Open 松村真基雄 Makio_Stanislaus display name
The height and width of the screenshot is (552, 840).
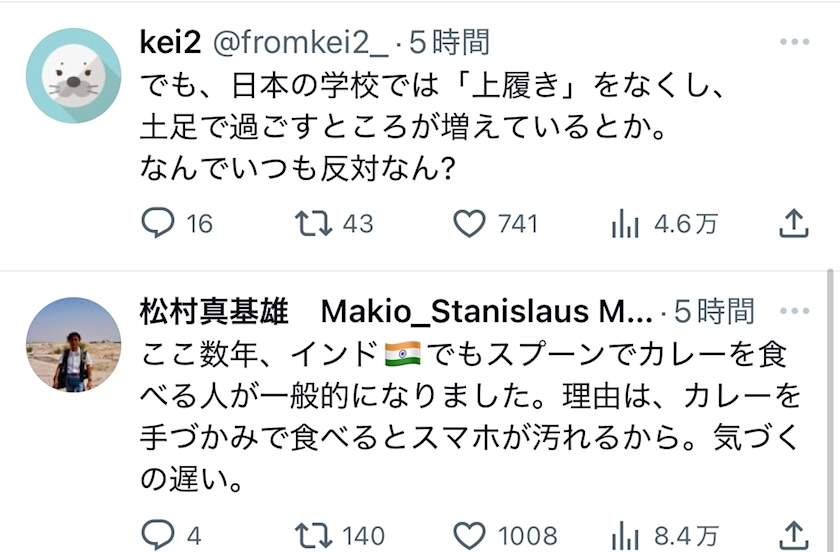(396, 311)
